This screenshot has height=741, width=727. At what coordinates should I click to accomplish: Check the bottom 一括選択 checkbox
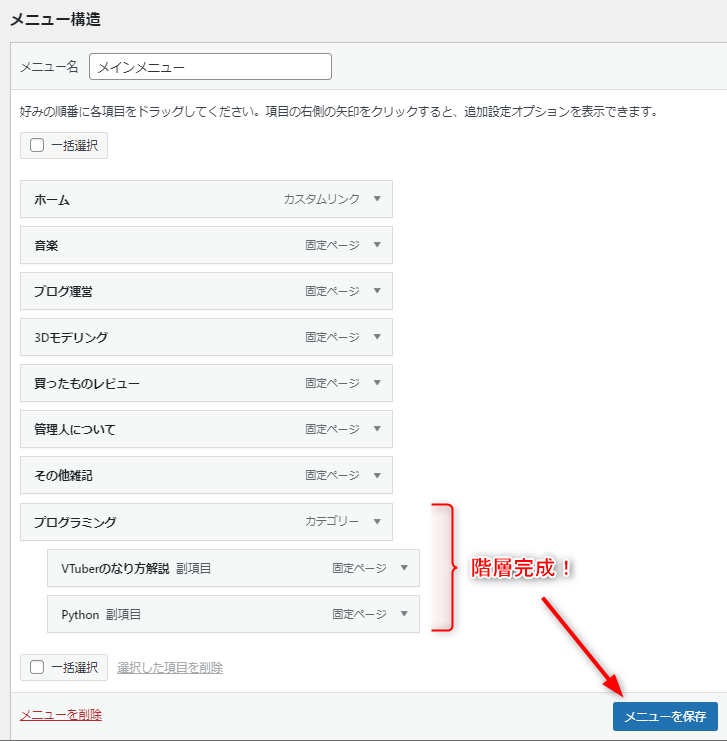pyautogui.click(x=37, y=667)
